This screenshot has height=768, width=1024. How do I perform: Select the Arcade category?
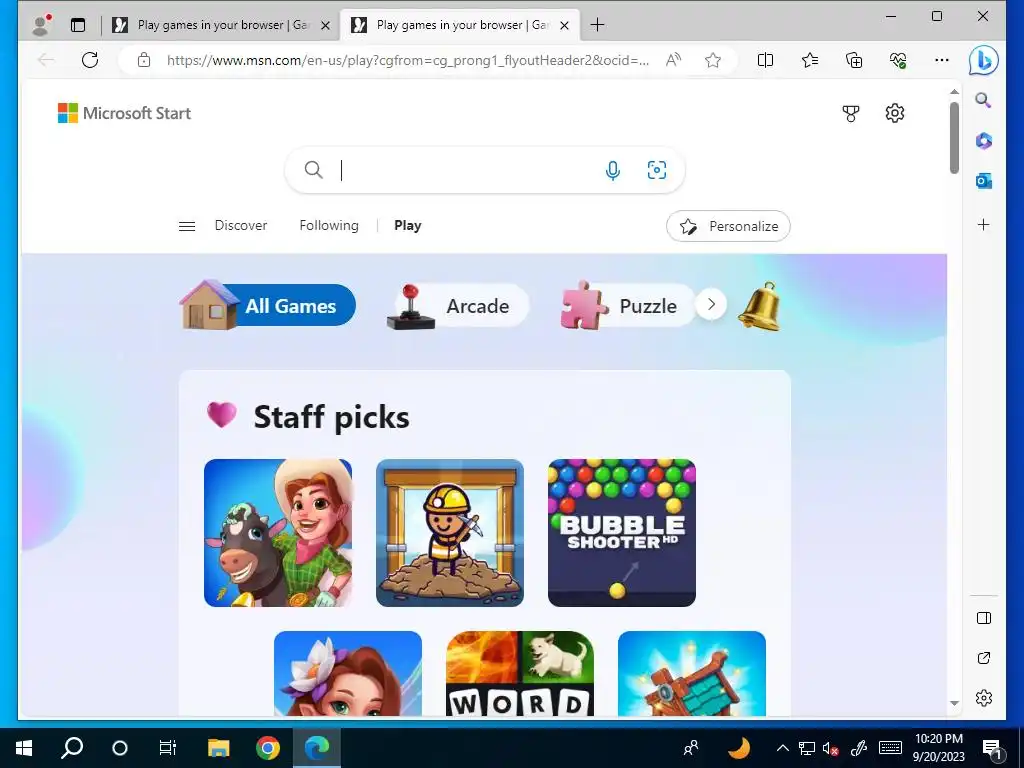457,306
